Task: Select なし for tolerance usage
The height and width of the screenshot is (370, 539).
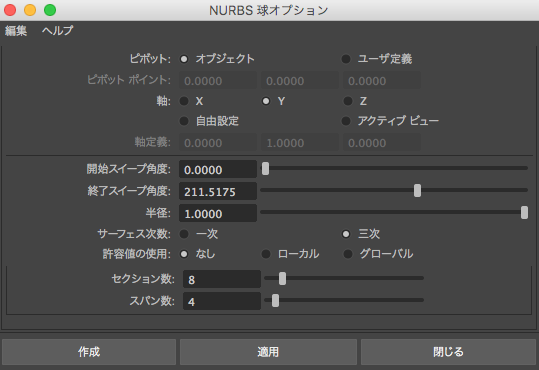Action: coord(184,254)
